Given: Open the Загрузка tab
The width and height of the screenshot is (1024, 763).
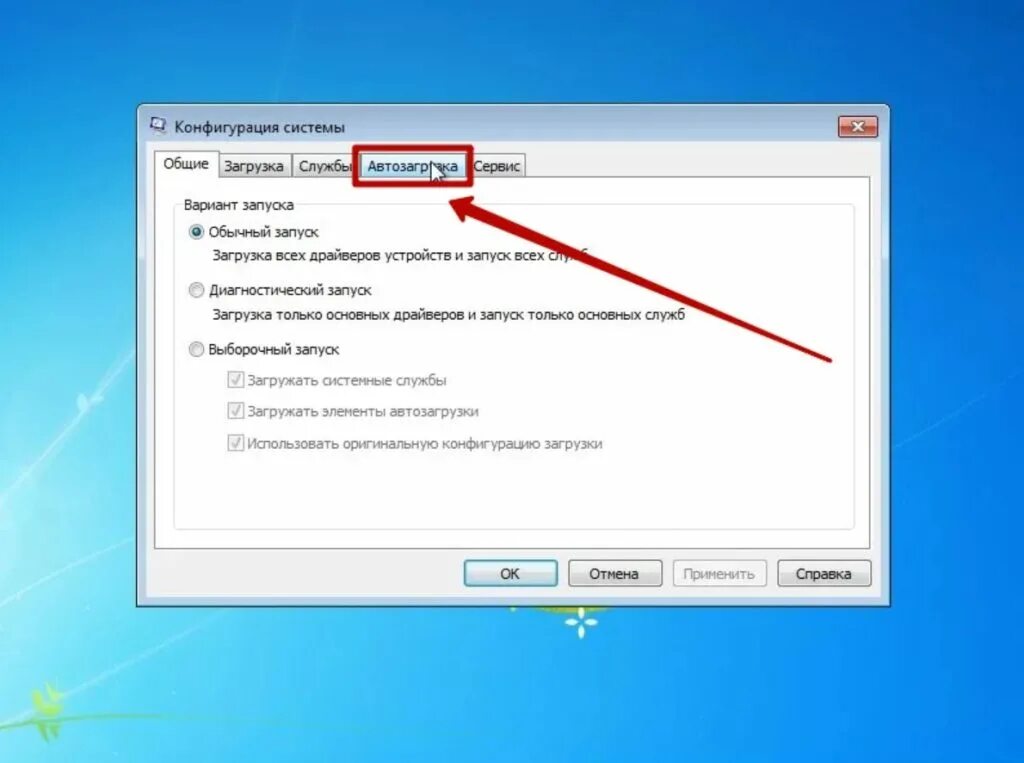Looking at the screenshot, I should [x=254, y=166].
